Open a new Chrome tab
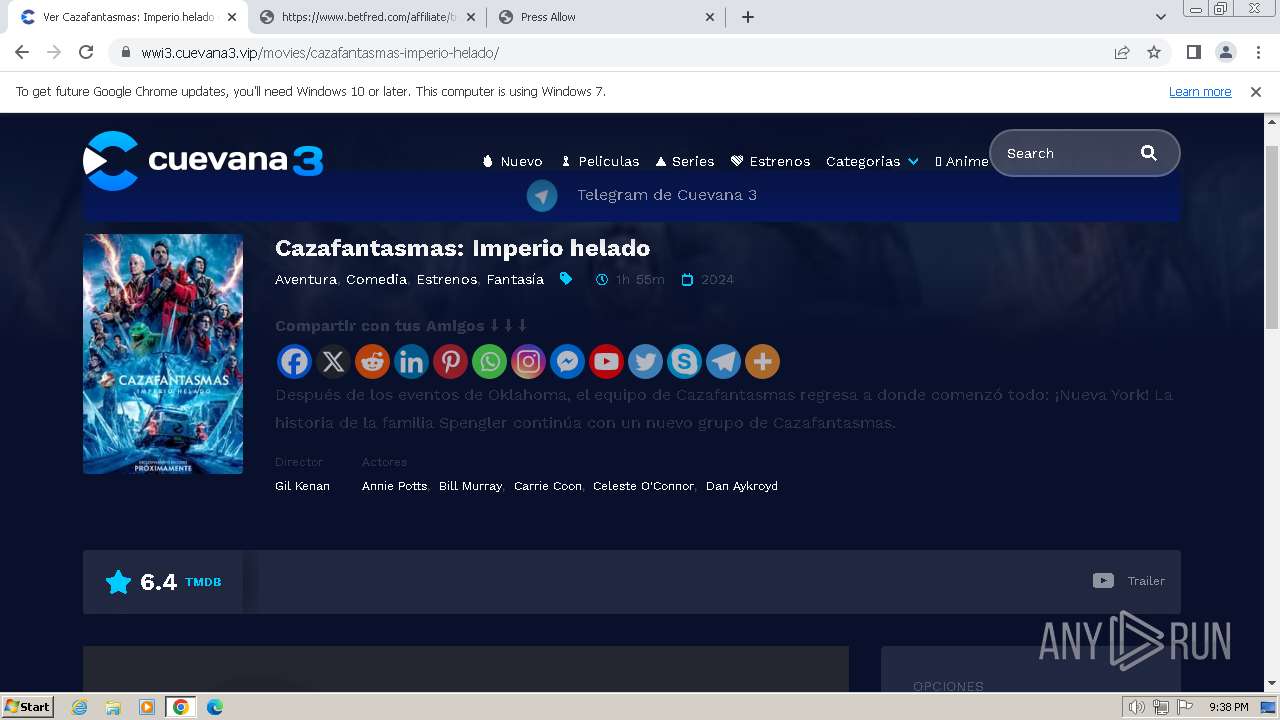 click(748, 17)
